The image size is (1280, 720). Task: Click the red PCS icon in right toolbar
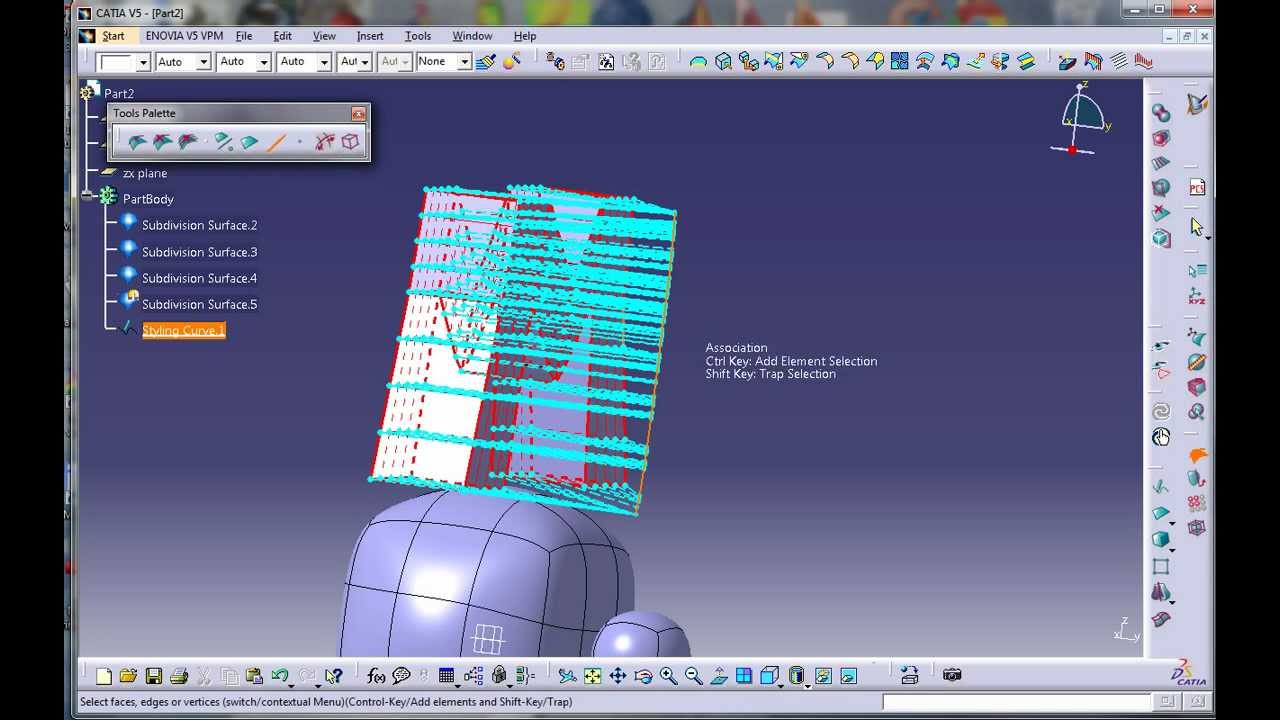pyautogui.click(x=1197, y=187)
